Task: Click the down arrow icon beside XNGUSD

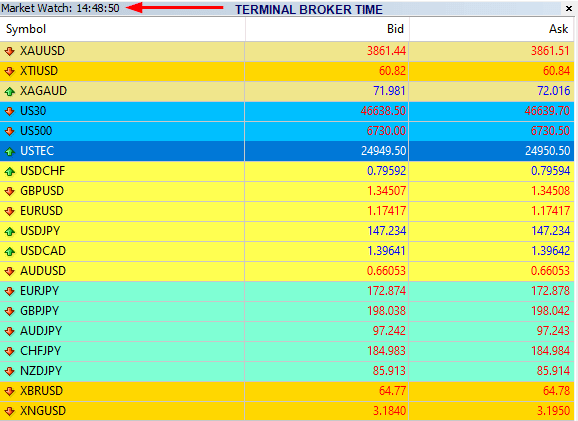Action: [x=10, y=411]
